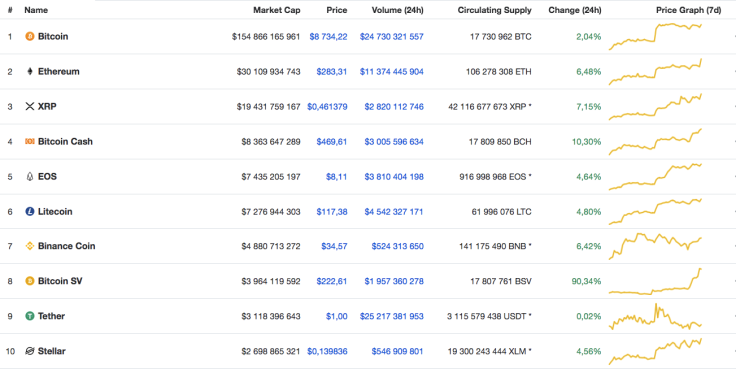View Stellar 7-day price graph

point(655,351)
